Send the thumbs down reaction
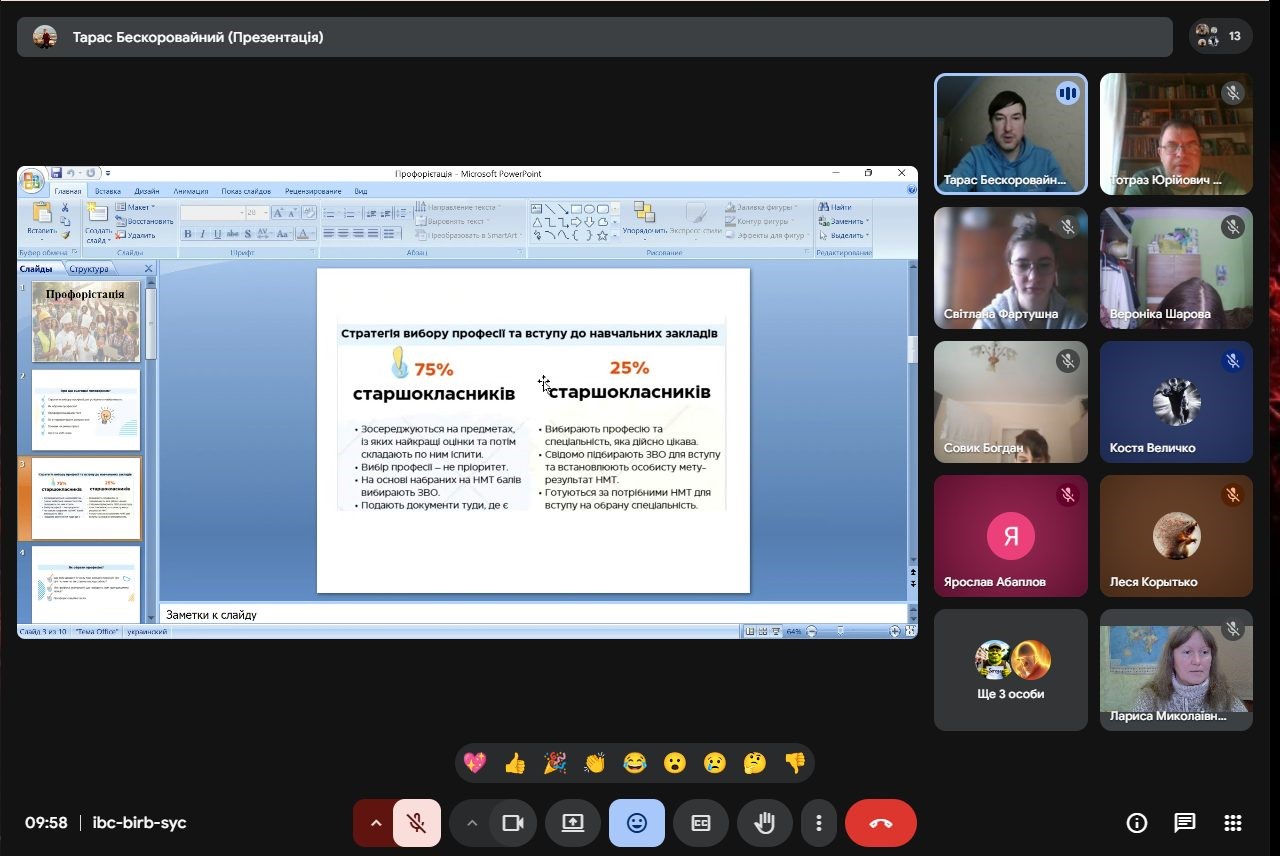Screen dimensions: 1280x856 point(795,764)
